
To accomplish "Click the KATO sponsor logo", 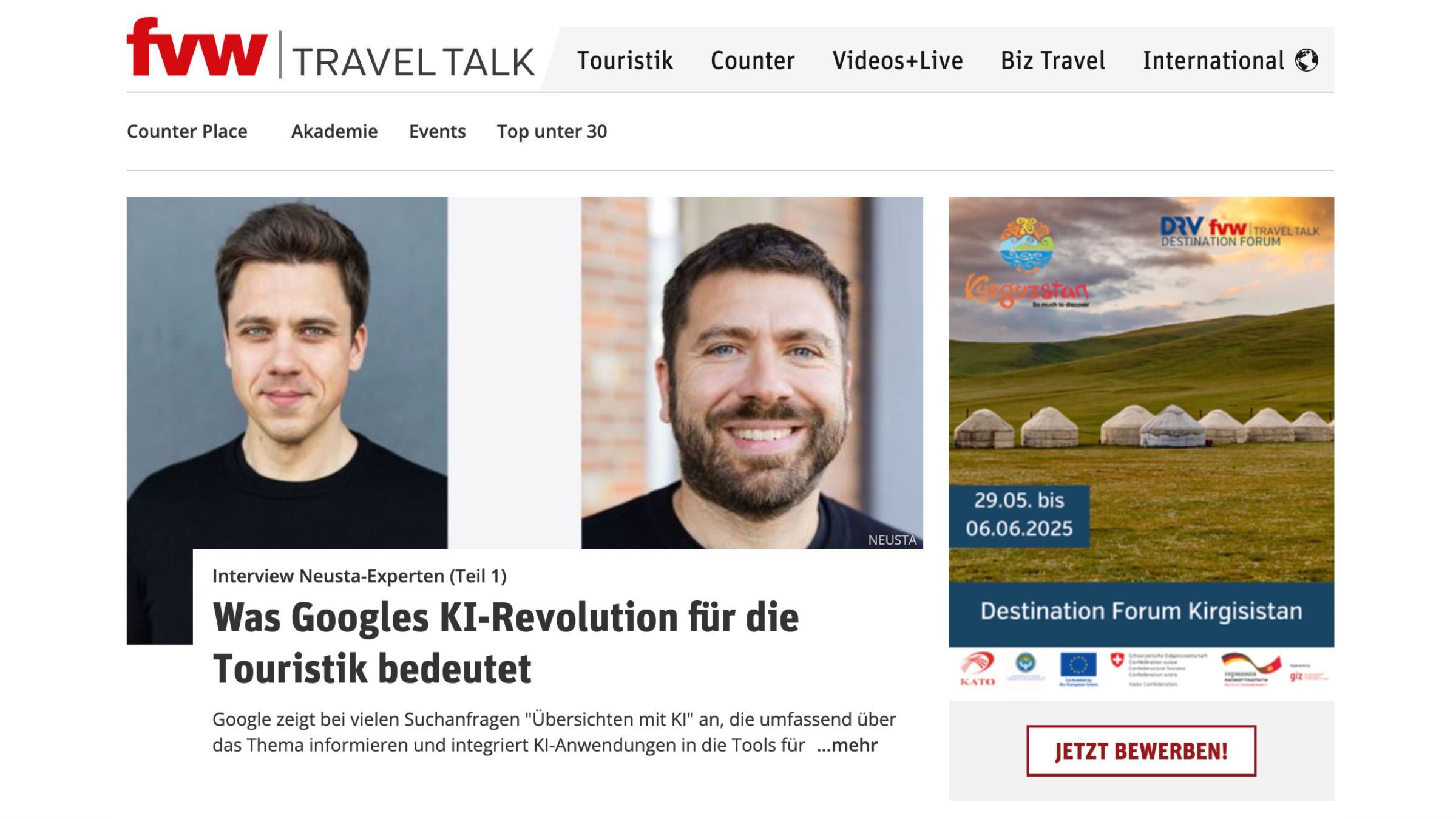I will coord(978,668).
